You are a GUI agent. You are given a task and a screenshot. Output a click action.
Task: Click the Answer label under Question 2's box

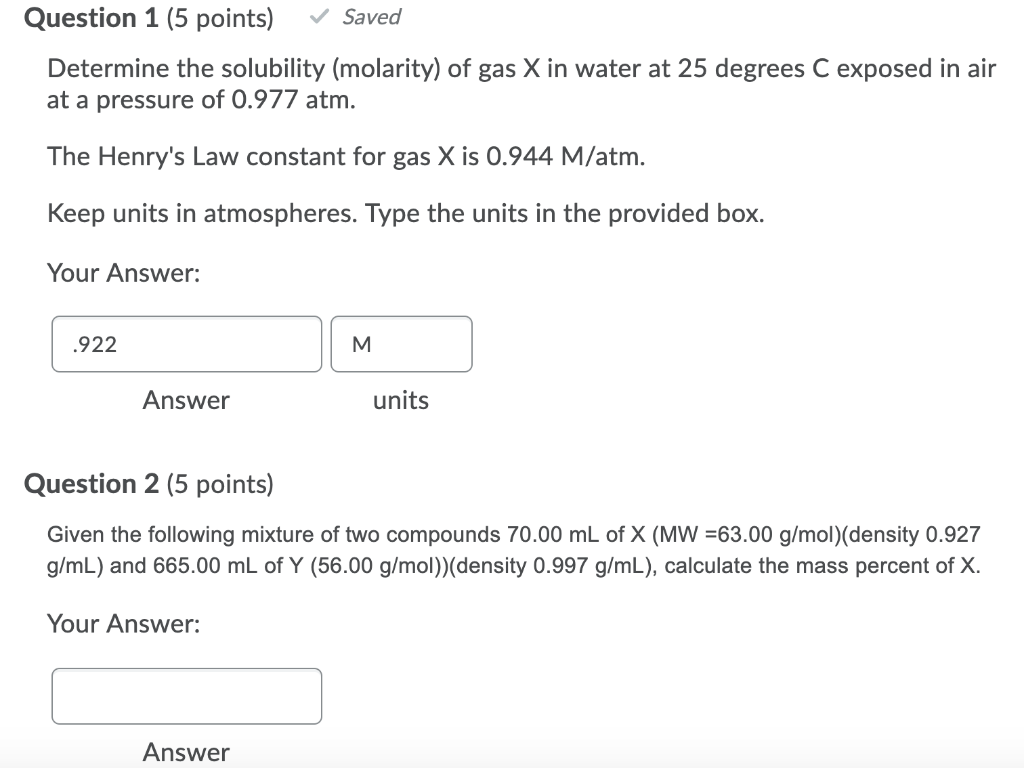tap(186, 751)
